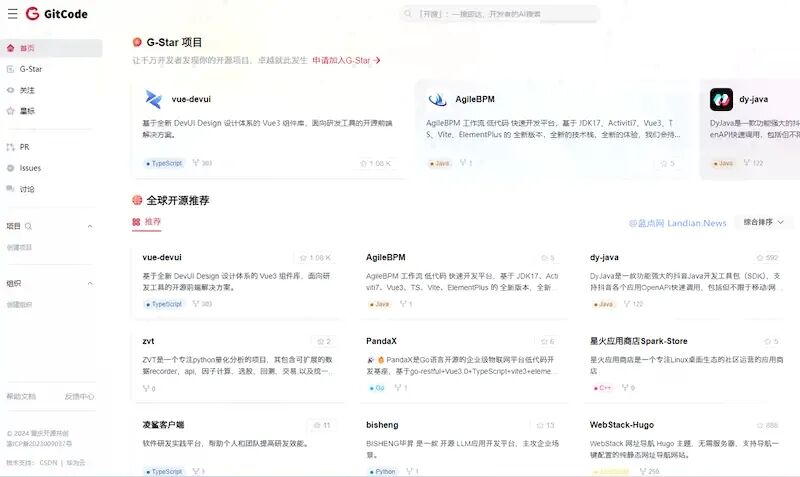Click the search magnifier icon
Viewport: 800px width, 477px height.
(408, 14)
